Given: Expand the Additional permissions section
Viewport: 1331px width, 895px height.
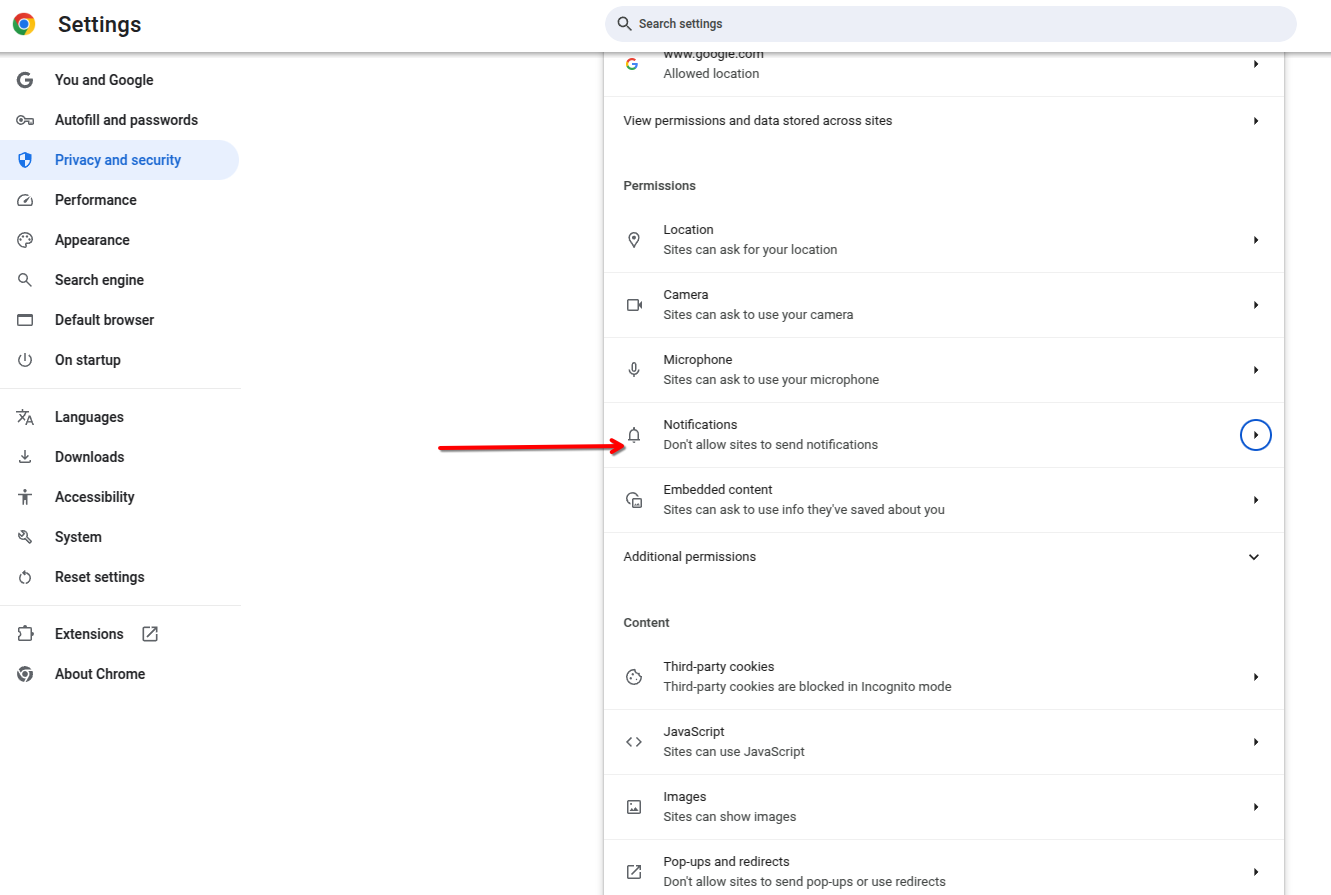Looking at the screenshot, I should (1253, 557).
